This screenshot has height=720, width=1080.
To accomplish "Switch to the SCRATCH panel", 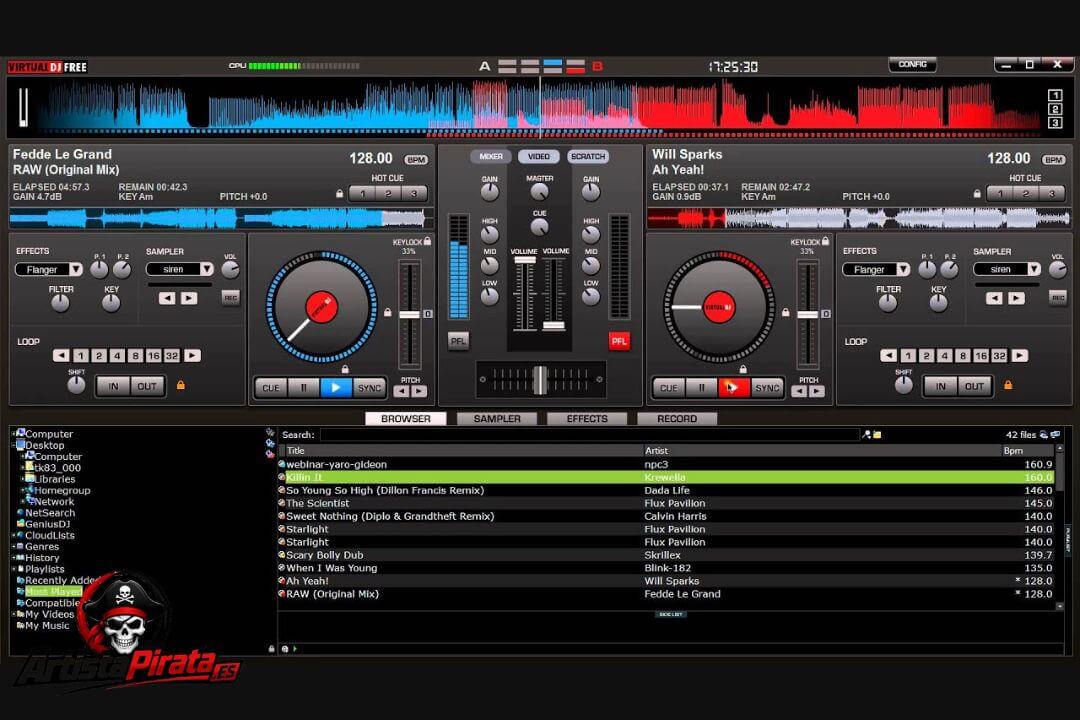I will pyautogui.click(x=588, y=156).
